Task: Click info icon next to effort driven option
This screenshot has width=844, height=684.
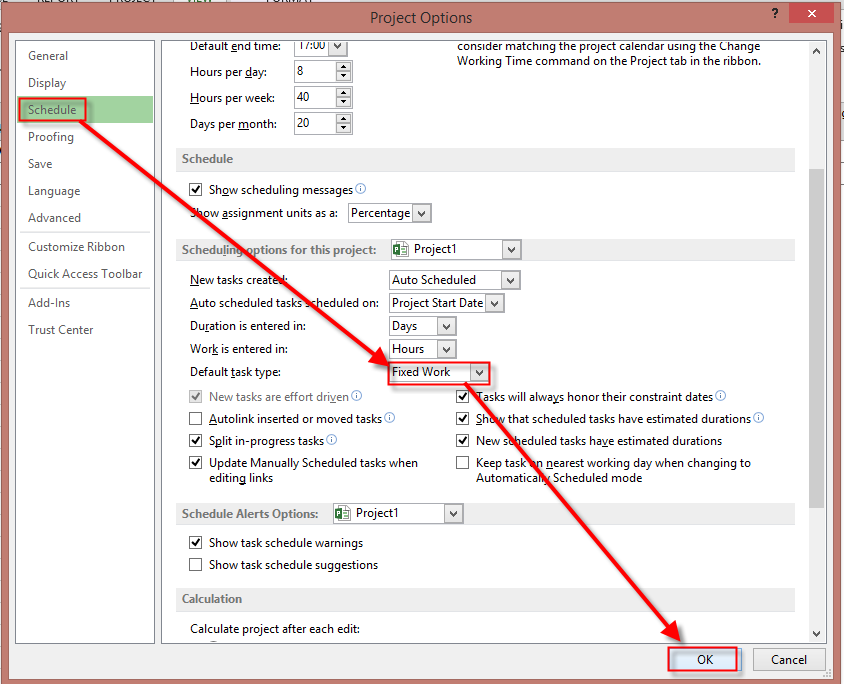Action: click(356, 397)
